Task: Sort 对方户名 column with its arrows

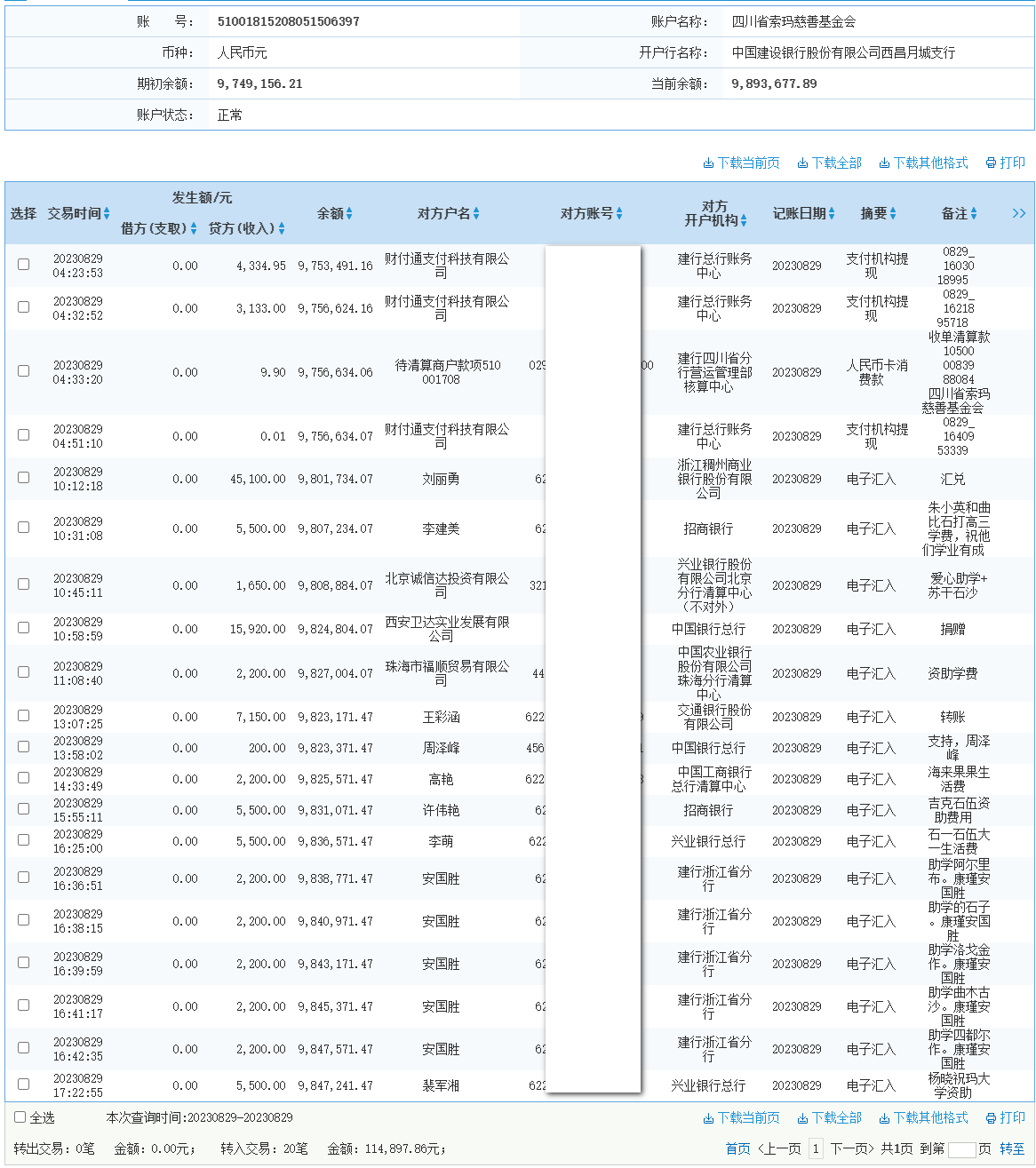Action: tap(476, 213)
